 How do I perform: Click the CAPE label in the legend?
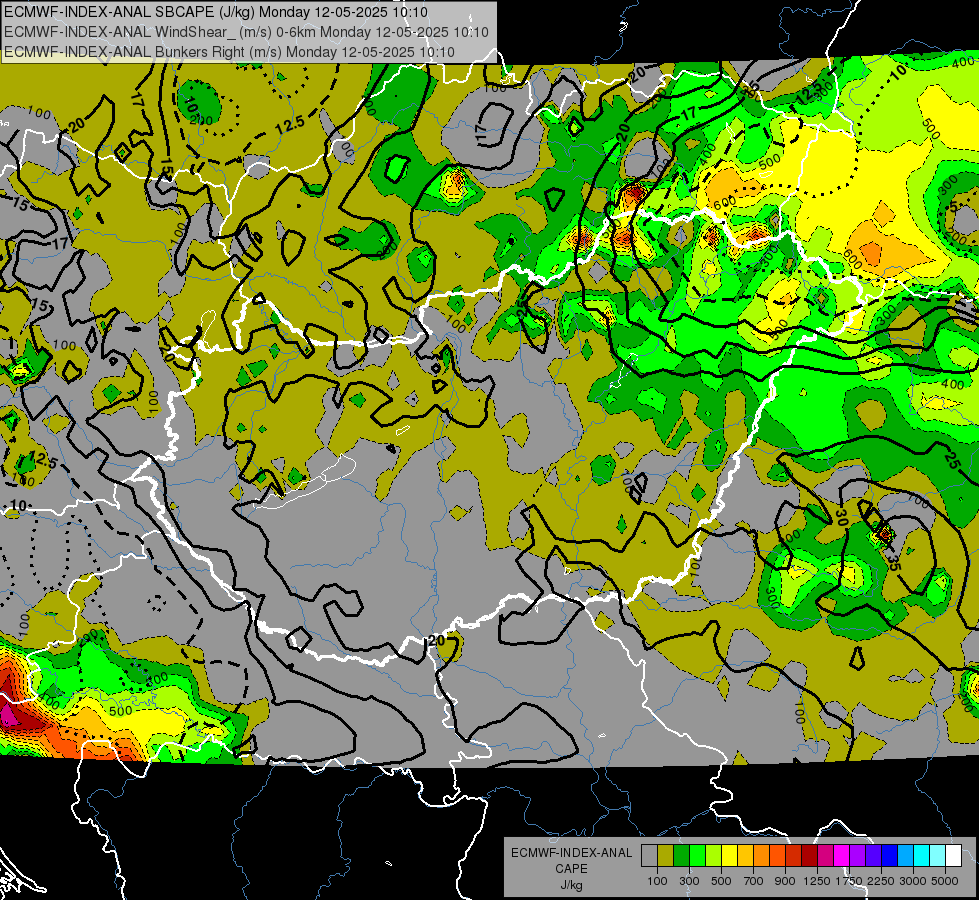click(x=571, y=869)
